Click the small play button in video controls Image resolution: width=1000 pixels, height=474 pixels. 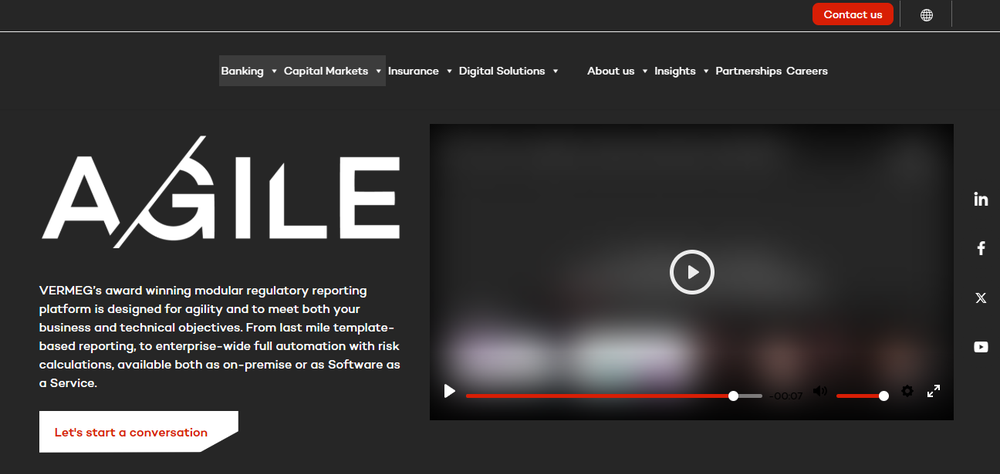pos(450,391)
